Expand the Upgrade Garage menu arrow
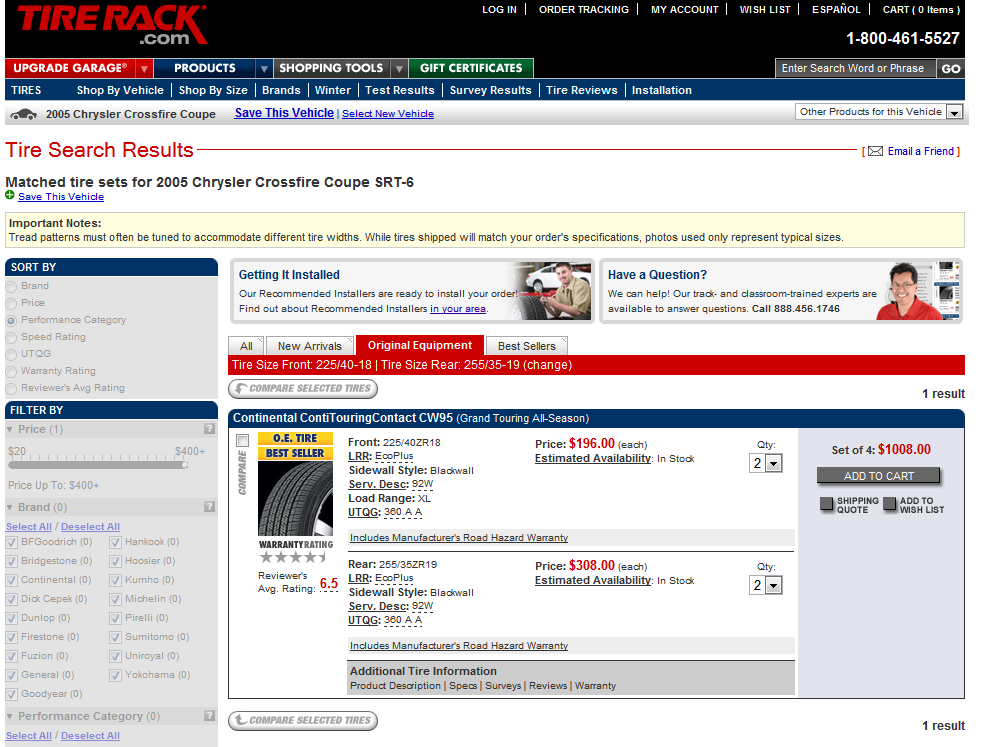The image size is (984, 747). coord(144,69)
